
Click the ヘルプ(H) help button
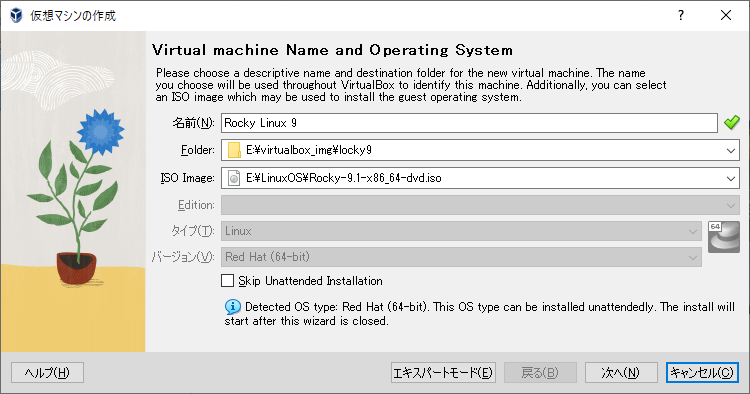coord(47,372)
